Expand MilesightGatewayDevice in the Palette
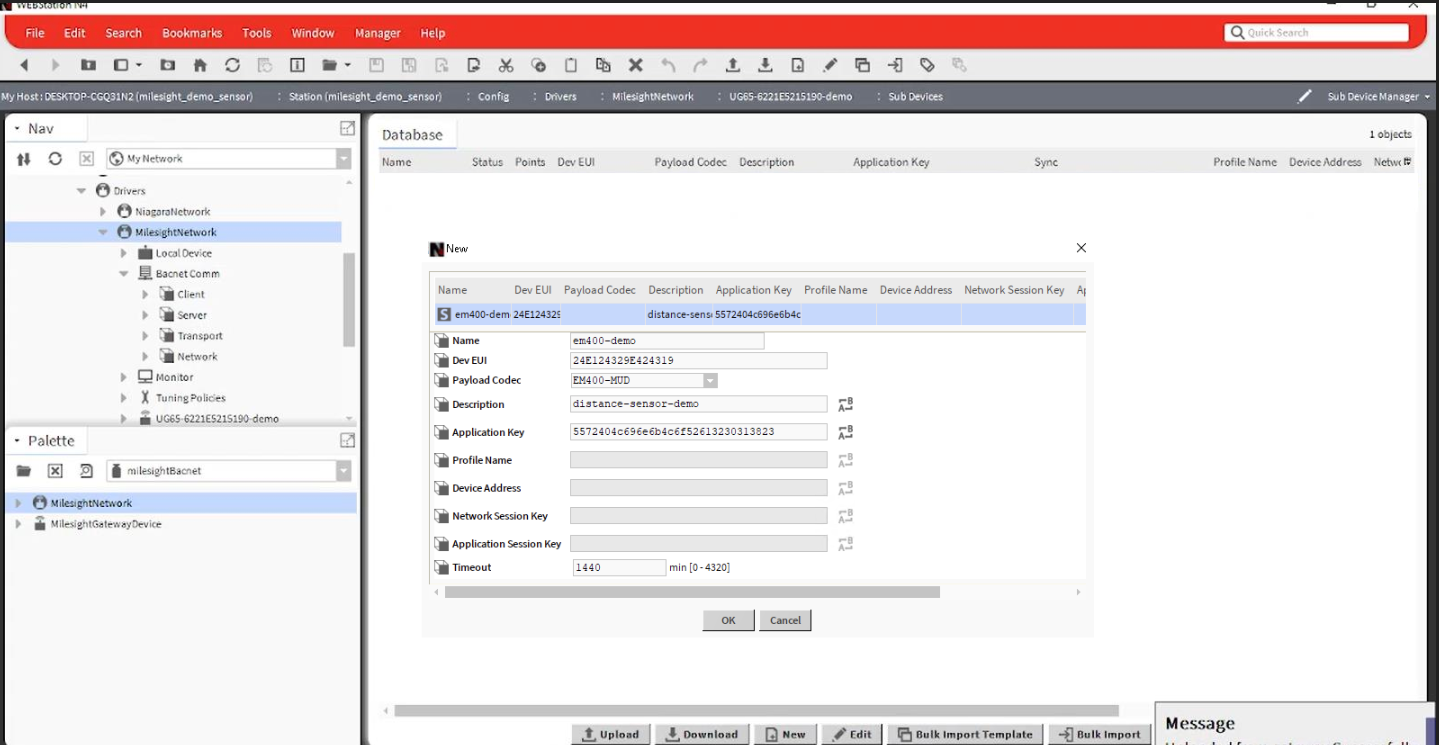This screenshot has width=1439, height=745. click(18, 524)
